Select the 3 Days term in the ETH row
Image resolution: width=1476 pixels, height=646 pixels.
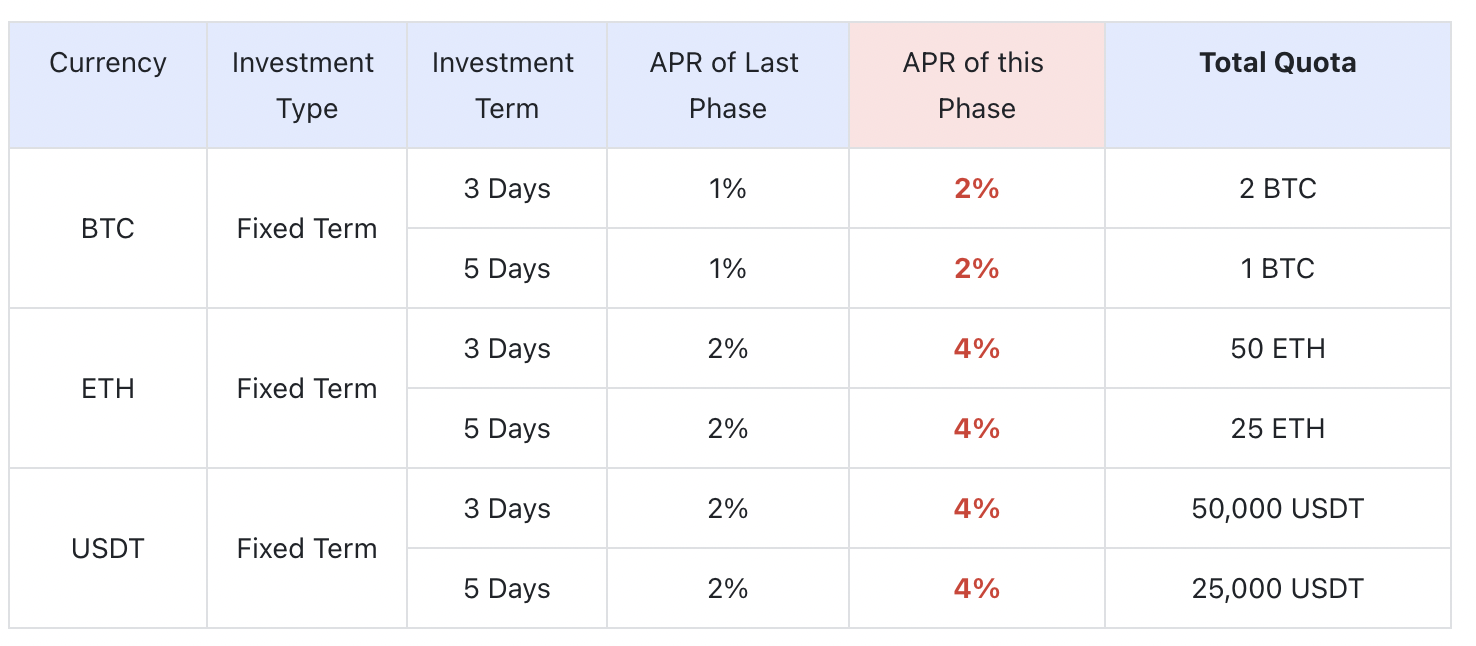506,349
